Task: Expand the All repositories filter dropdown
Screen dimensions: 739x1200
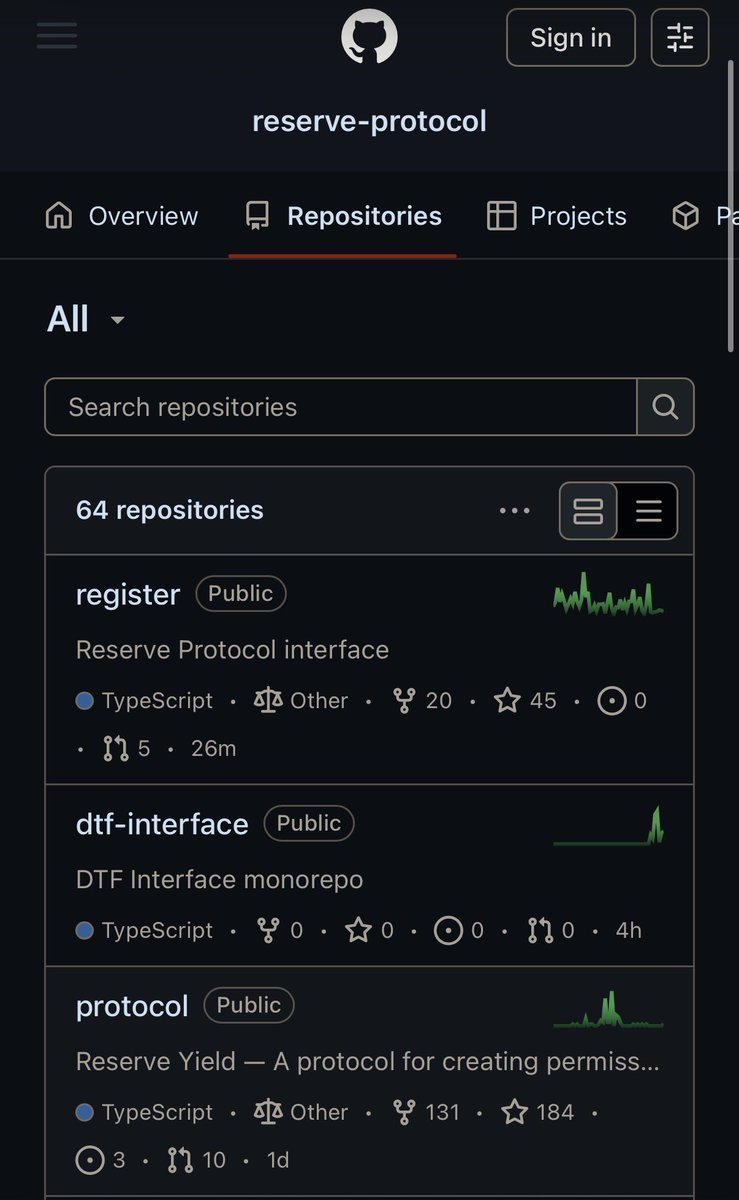Action: coord(86,319)
